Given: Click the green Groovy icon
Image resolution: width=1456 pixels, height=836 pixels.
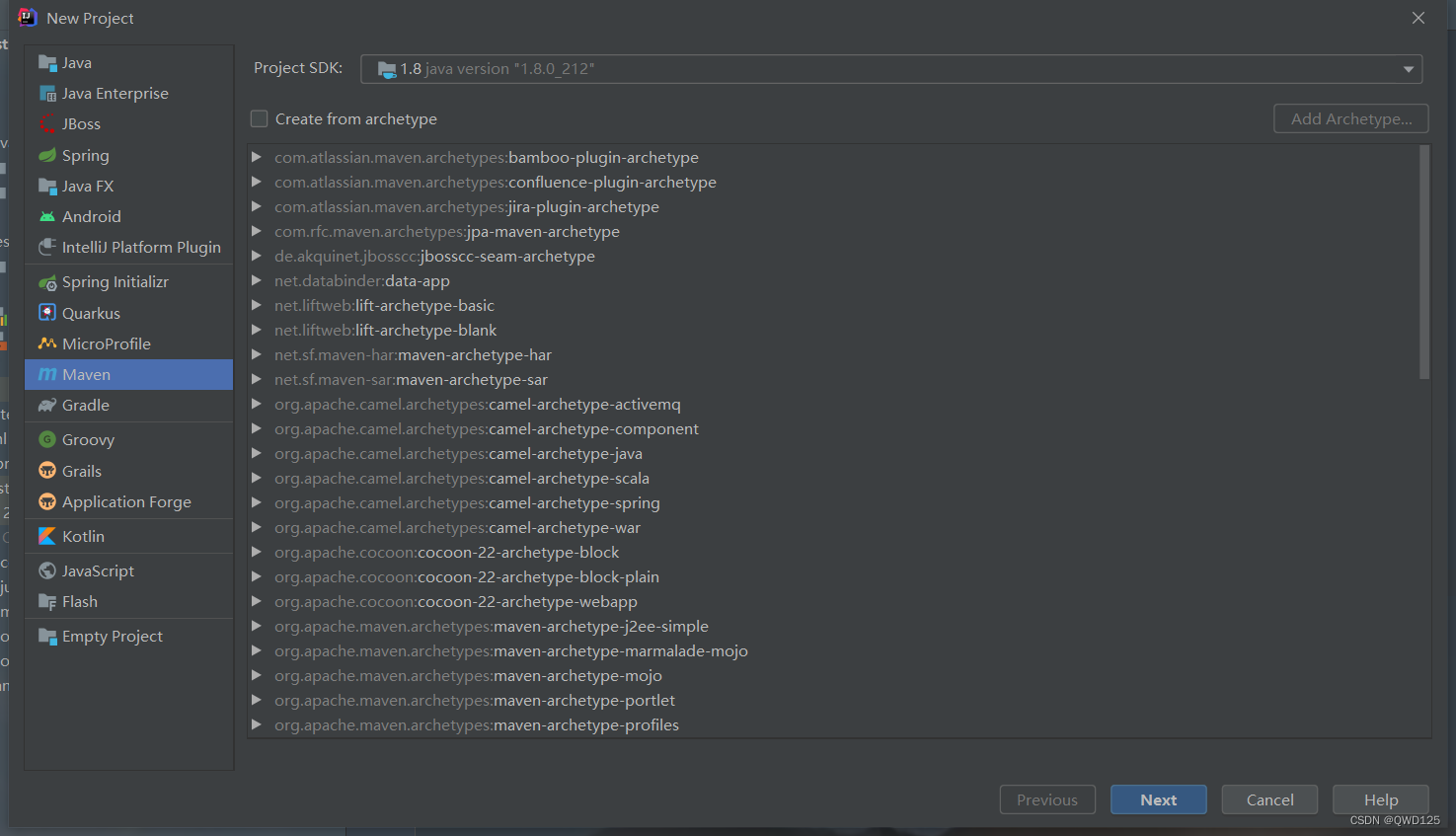Looking at the screenshot, I should pyautogui.click(x=47, y=439).
